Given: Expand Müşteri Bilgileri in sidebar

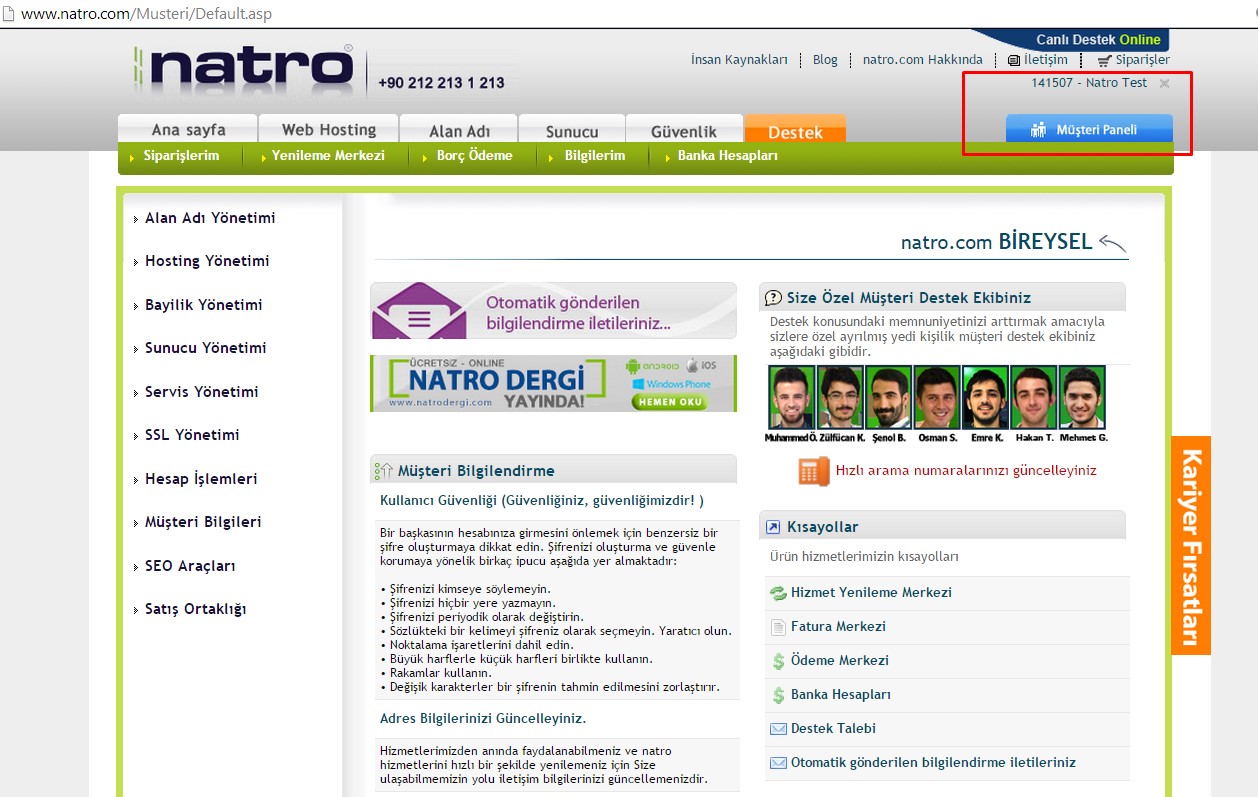Looking at the screenshot, I should coord(203,522).
